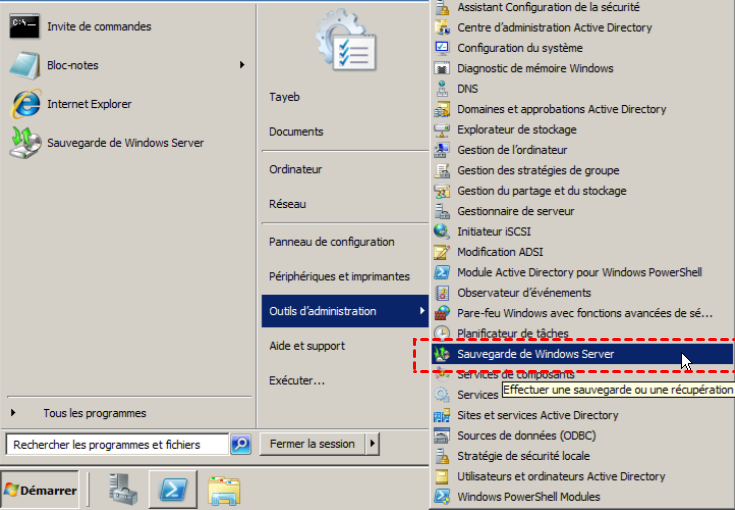Select Exécuter...

click(x=297, y=381)
